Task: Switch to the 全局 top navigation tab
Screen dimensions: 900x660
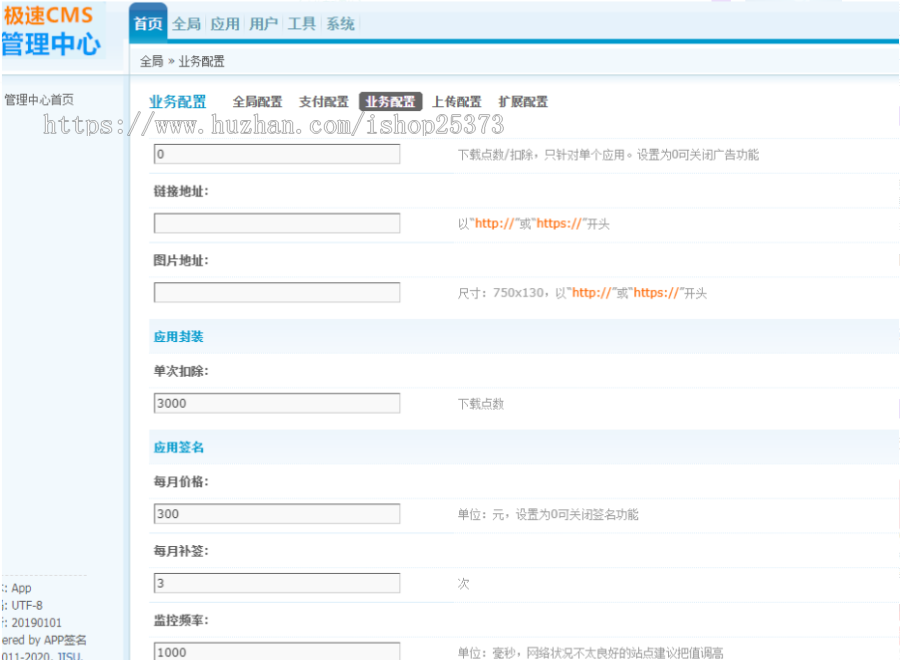Action: tap(186, 24)
